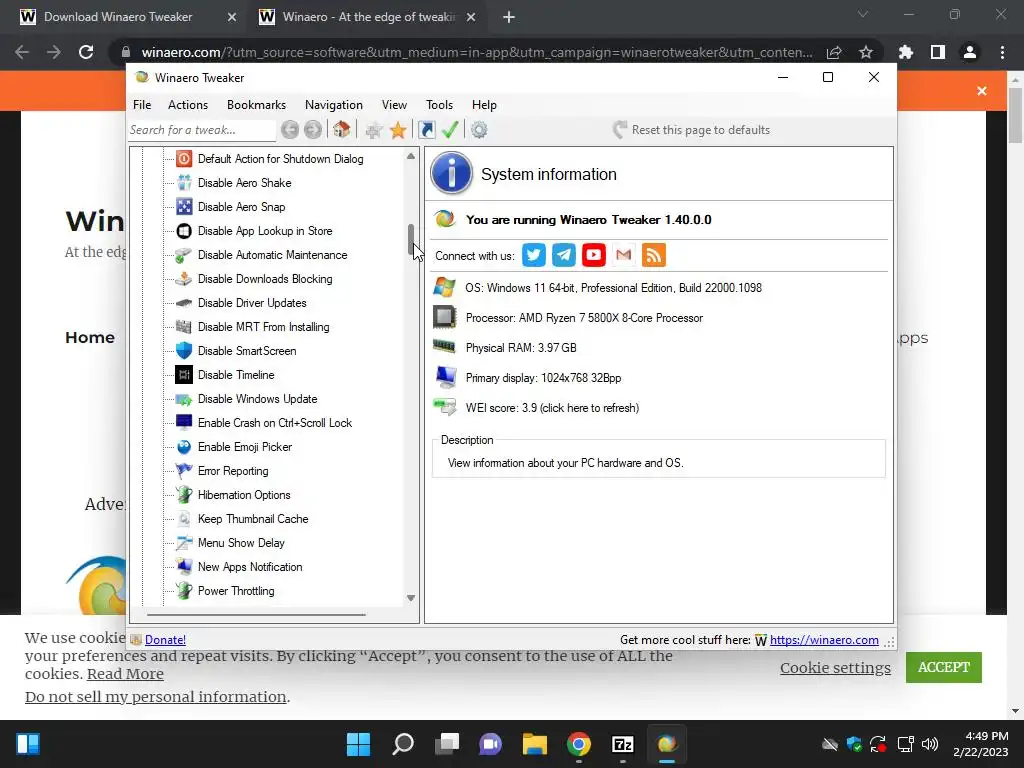Open Chrome profile avatar icon
1024x768 pixels.
(x=970, y=52)
